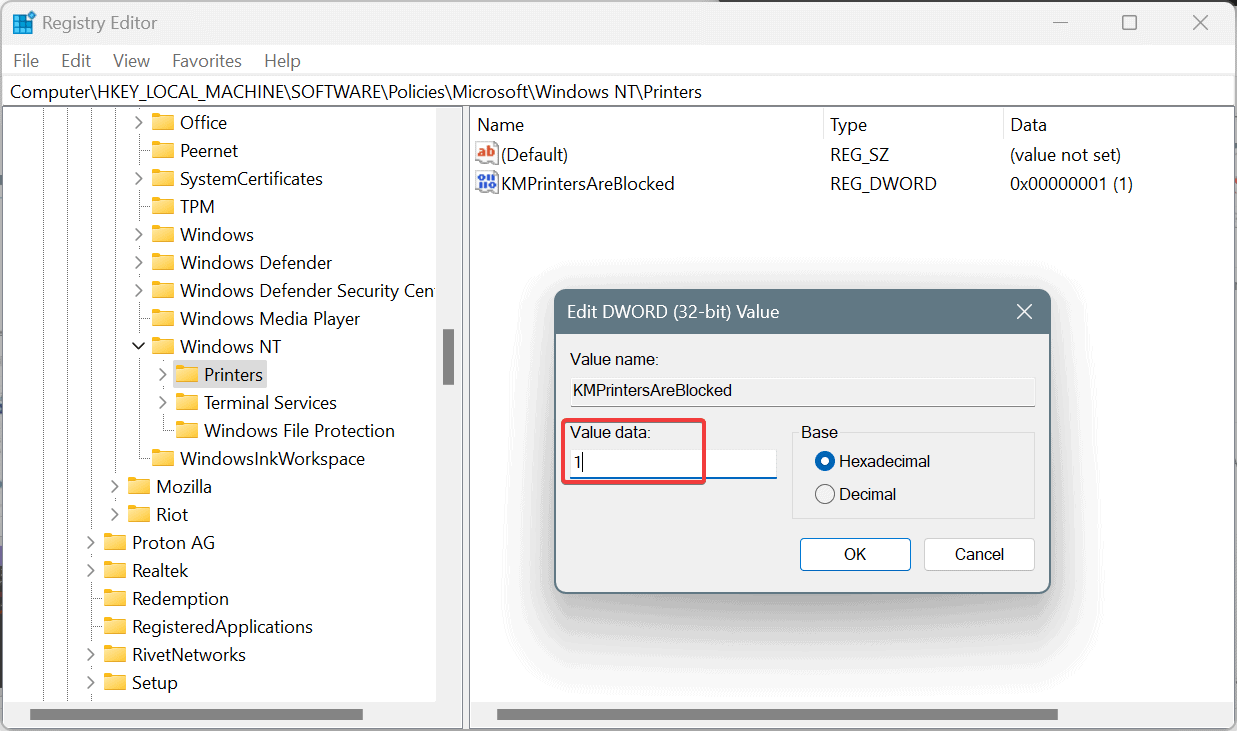
Task: Collapse the Windows NT key
Action: 139,346
